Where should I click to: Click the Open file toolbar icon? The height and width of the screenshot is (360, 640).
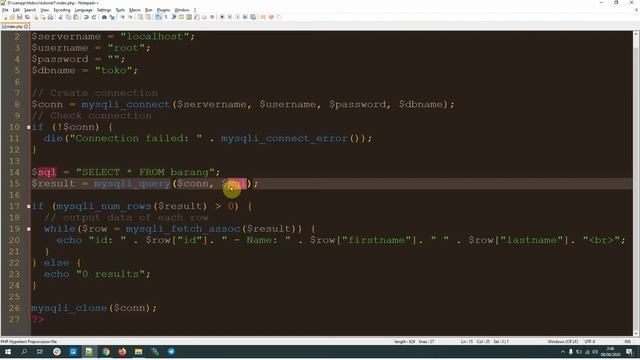click(x=12, y=17)
